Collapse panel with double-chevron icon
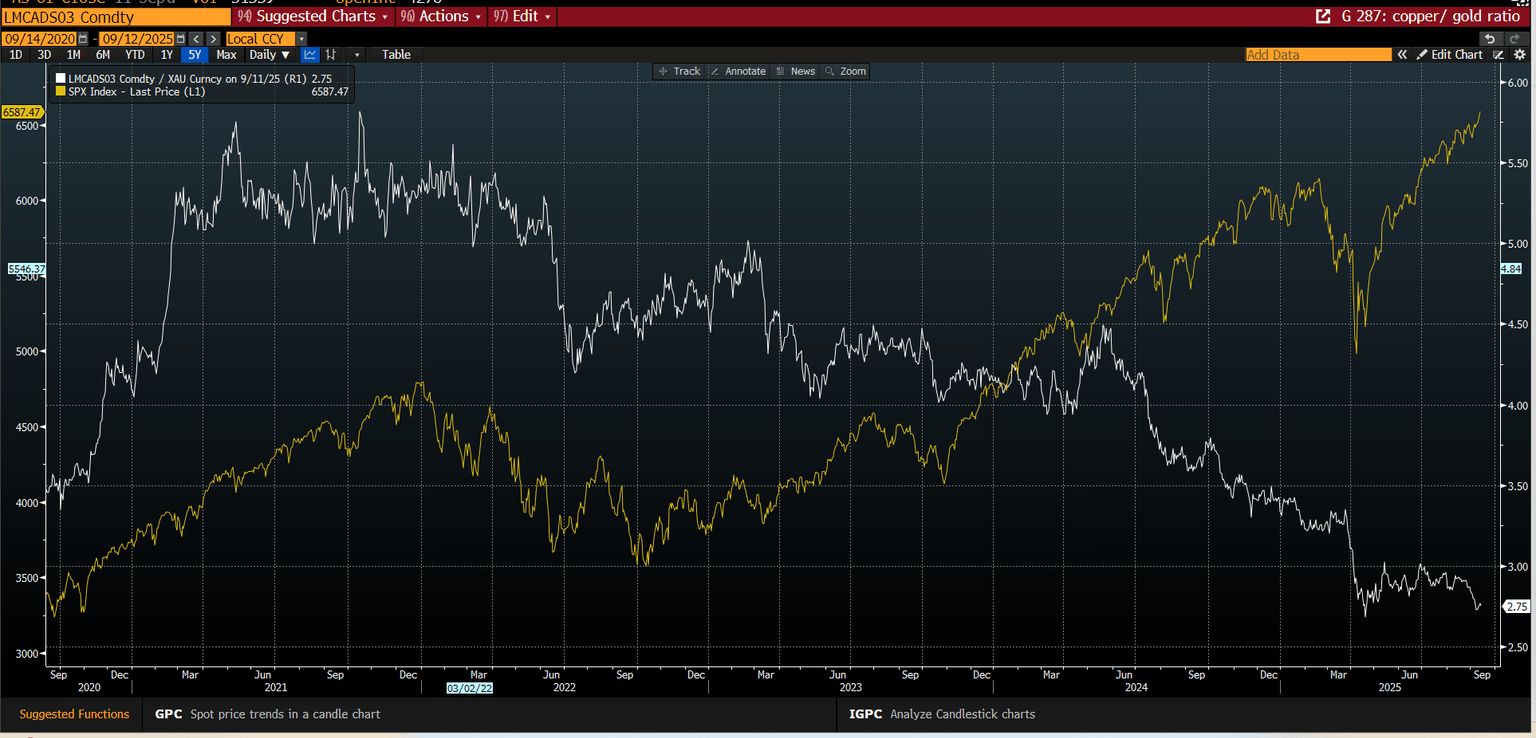1536x738 pixels. coord(1402,55)
